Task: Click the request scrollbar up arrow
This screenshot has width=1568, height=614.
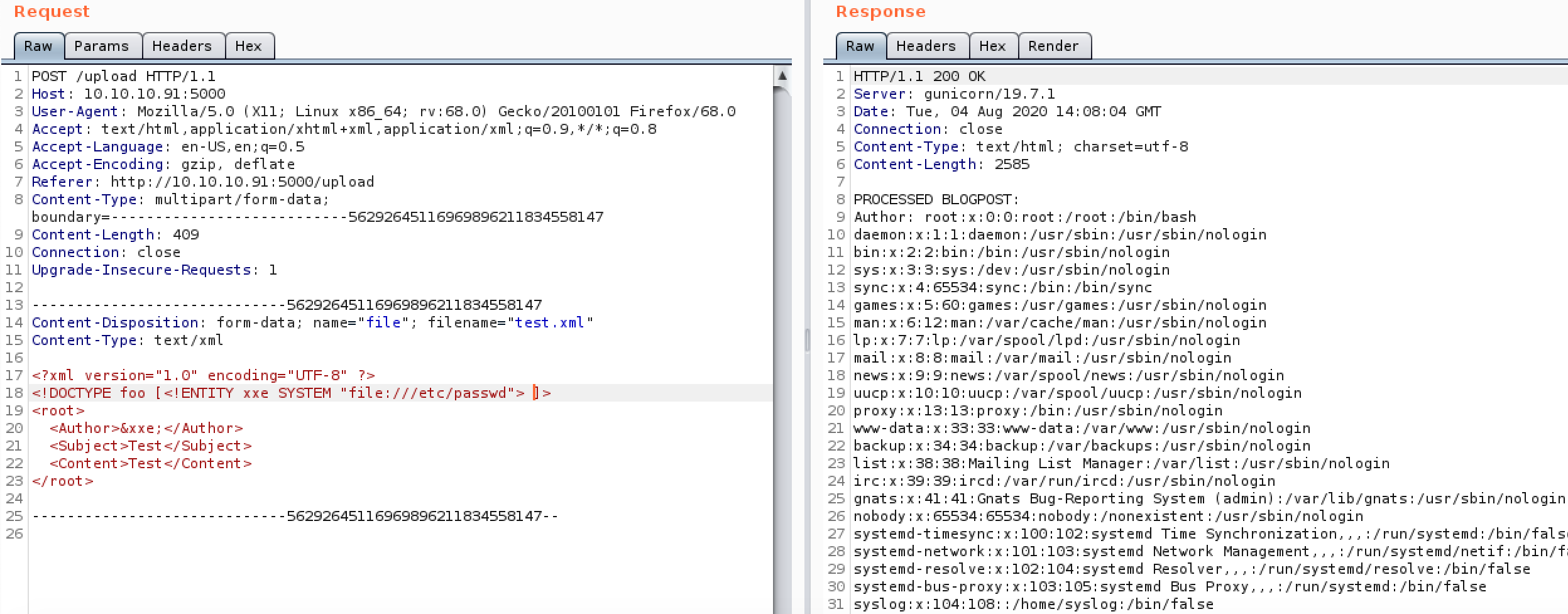Action: (782, 75)
